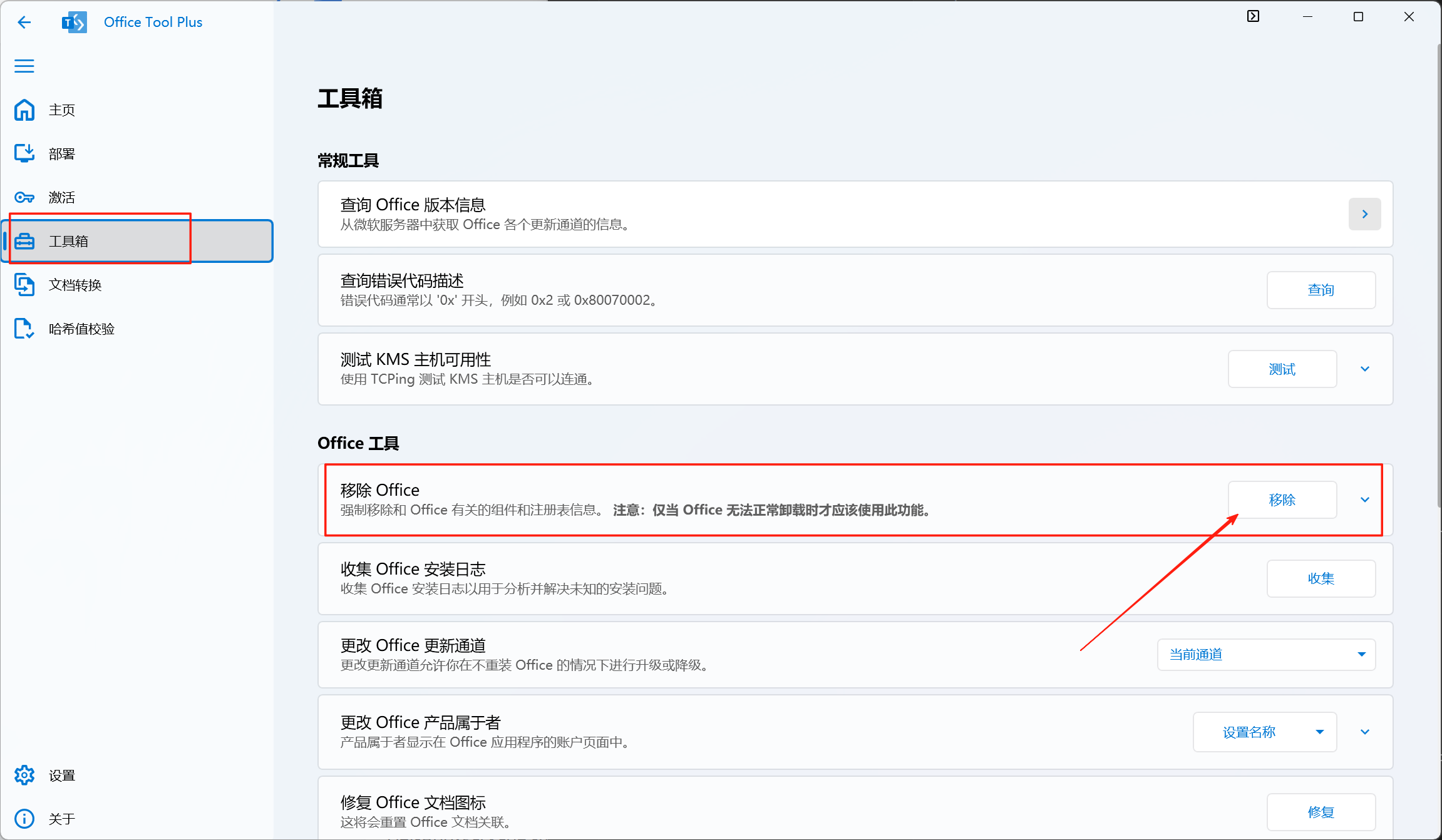The width and height of the screenshot is (1442, 840).
Task: Click the hash check icon for 哈希值校验
Action: (x=24, y=329)
